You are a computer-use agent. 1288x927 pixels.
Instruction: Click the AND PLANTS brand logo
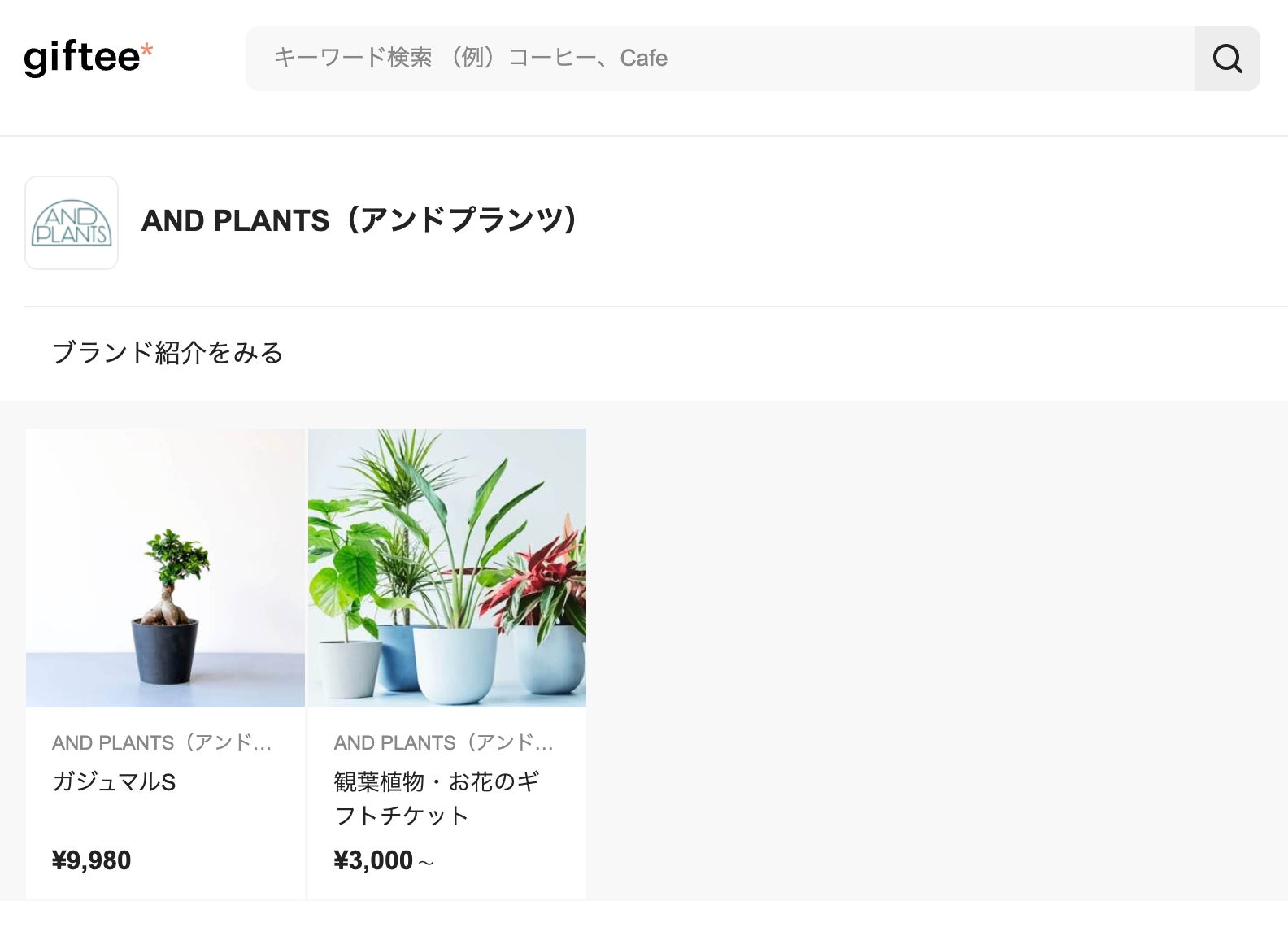pos(72,223)
